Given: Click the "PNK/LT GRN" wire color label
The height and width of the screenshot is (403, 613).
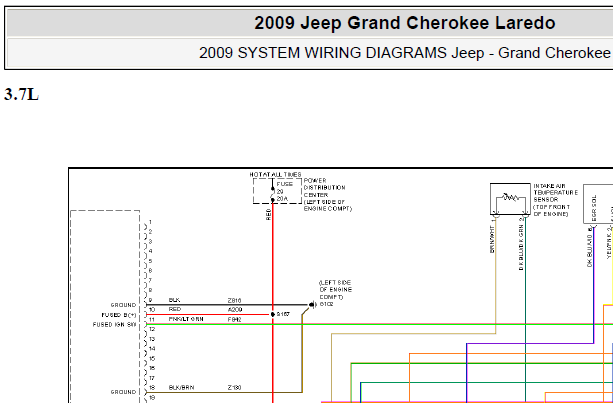Looking at the screenshot, I should [x=186, y=319].
